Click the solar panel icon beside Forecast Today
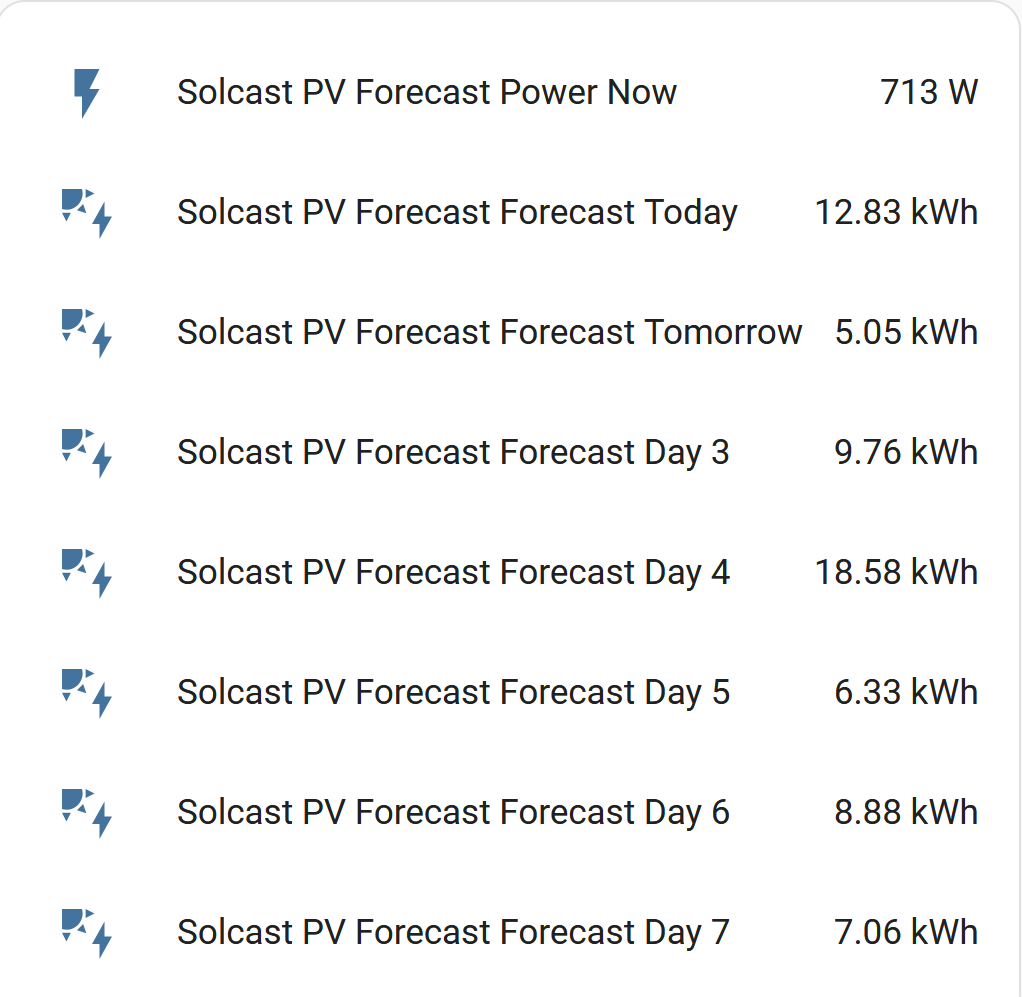Image resolution: width=1022 pixels, height=997 pixels. click(x=87, y=213)
